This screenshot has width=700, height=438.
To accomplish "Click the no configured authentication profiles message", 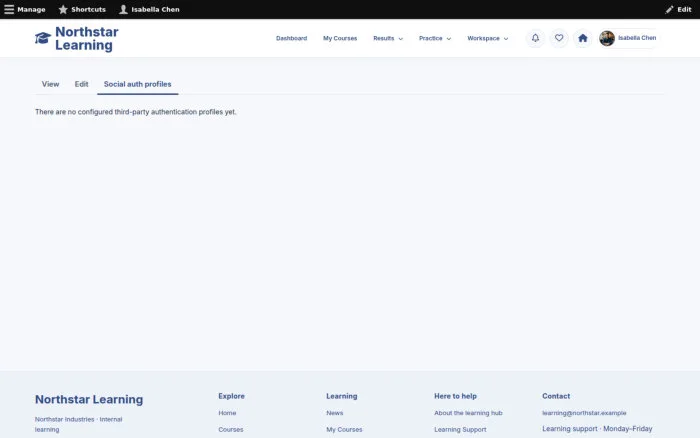I will (x=136, y=112).
